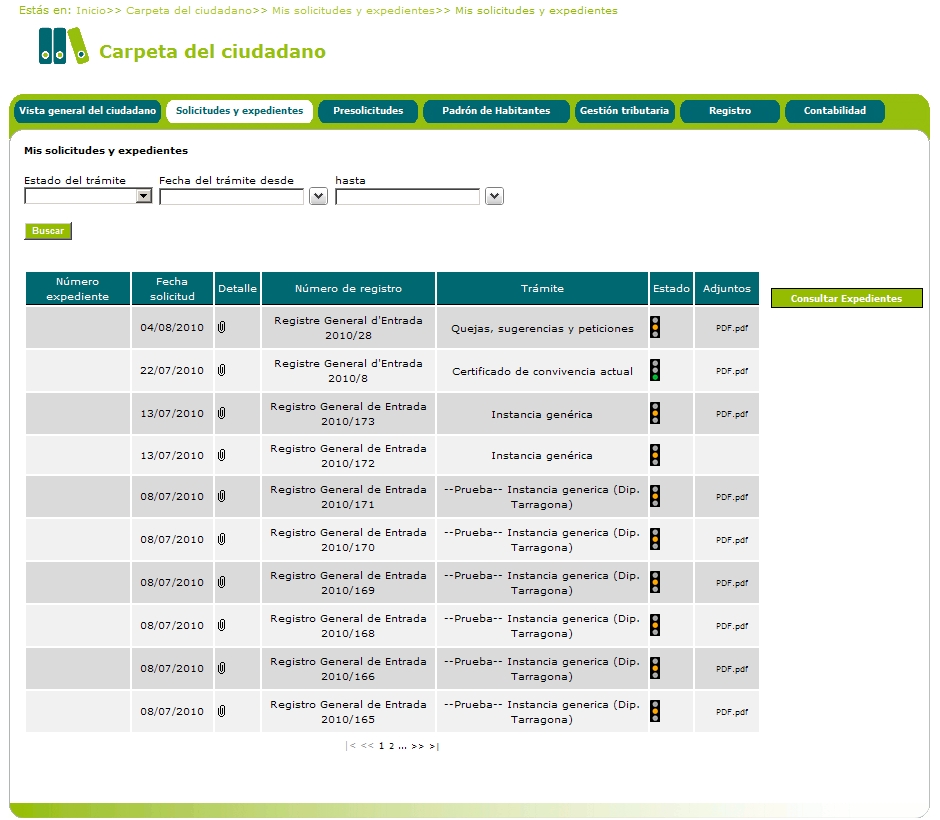Expand the Estado del trámite dropdown
940x820 pixels.
tap(143, 197)
